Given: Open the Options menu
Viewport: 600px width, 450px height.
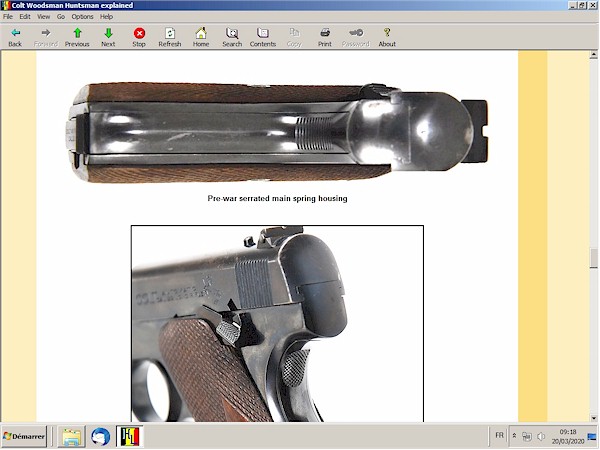Looking at the screenshot, I should (x=82, y=16).
